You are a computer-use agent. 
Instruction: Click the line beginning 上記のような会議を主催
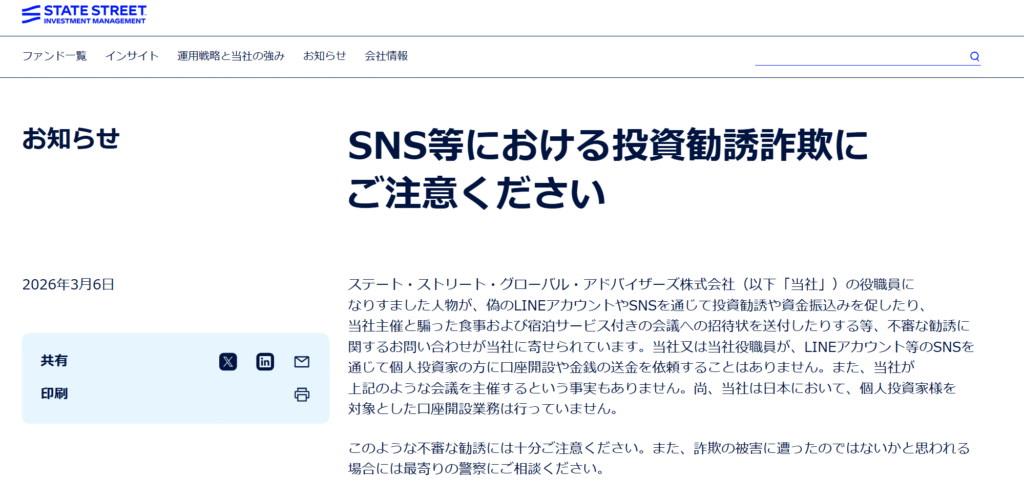652,389
